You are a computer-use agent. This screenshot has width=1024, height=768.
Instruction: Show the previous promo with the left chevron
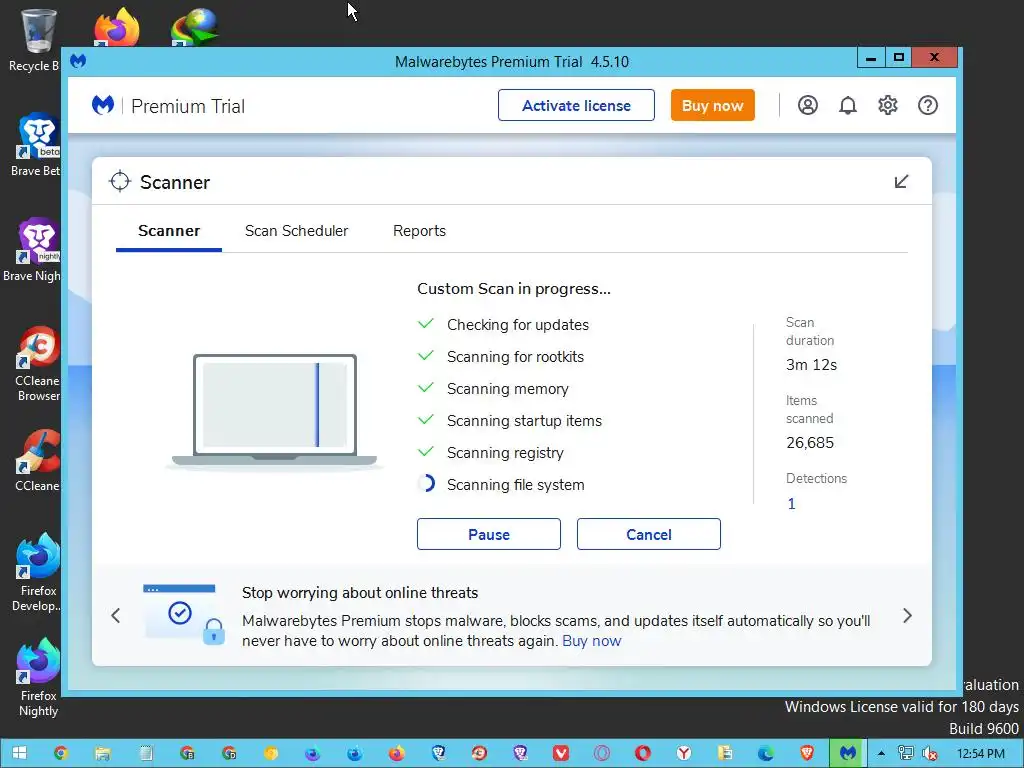pos(116,615)
